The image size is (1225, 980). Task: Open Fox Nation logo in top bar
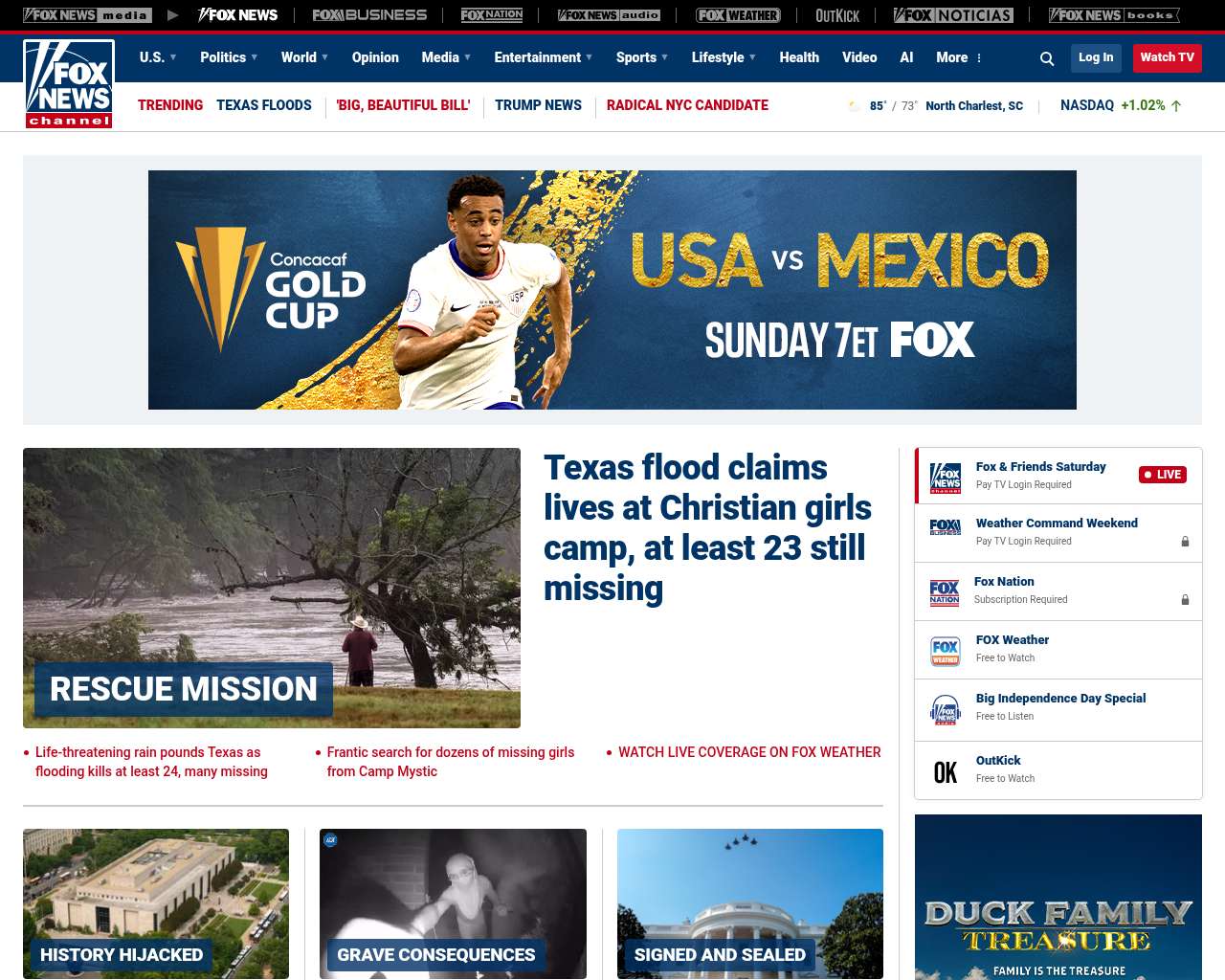(x=492, y=15)
